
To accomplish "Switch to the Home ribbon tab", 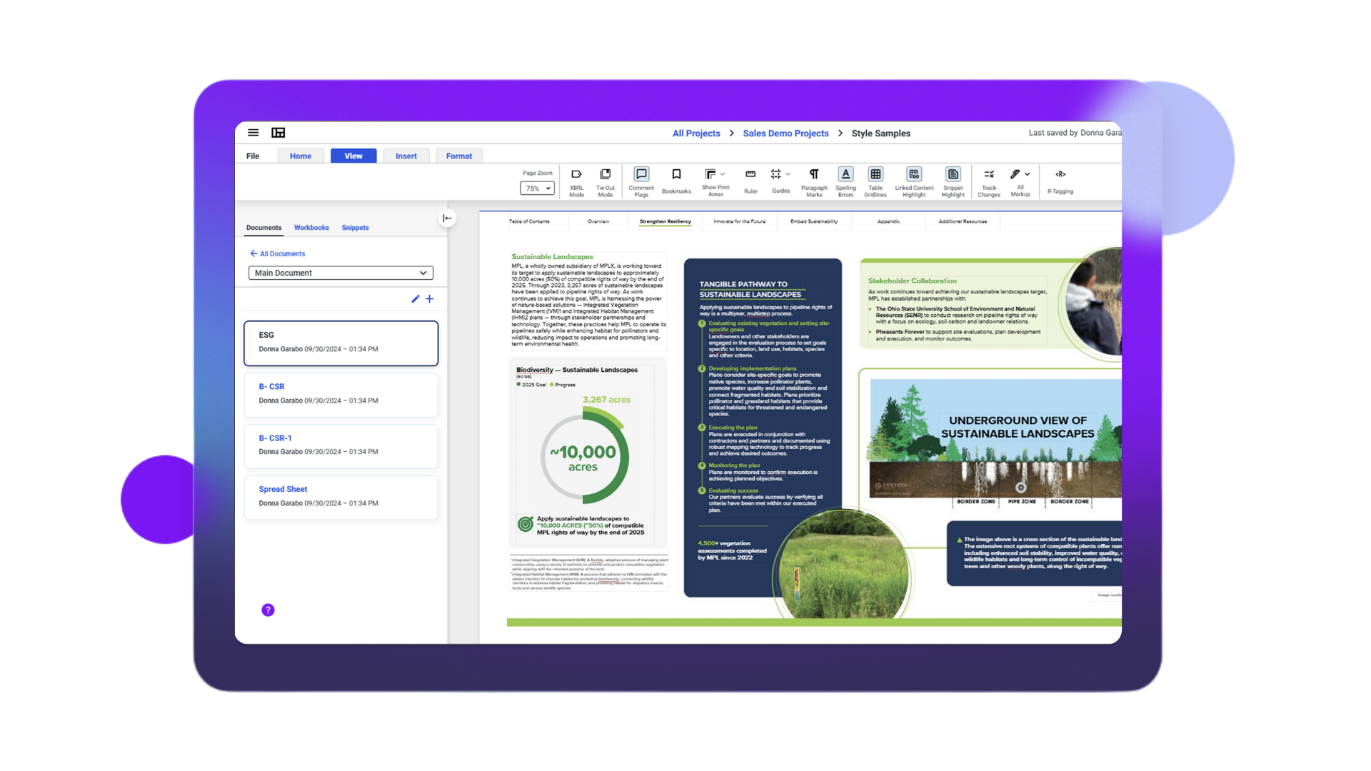I will click(300, 156).
